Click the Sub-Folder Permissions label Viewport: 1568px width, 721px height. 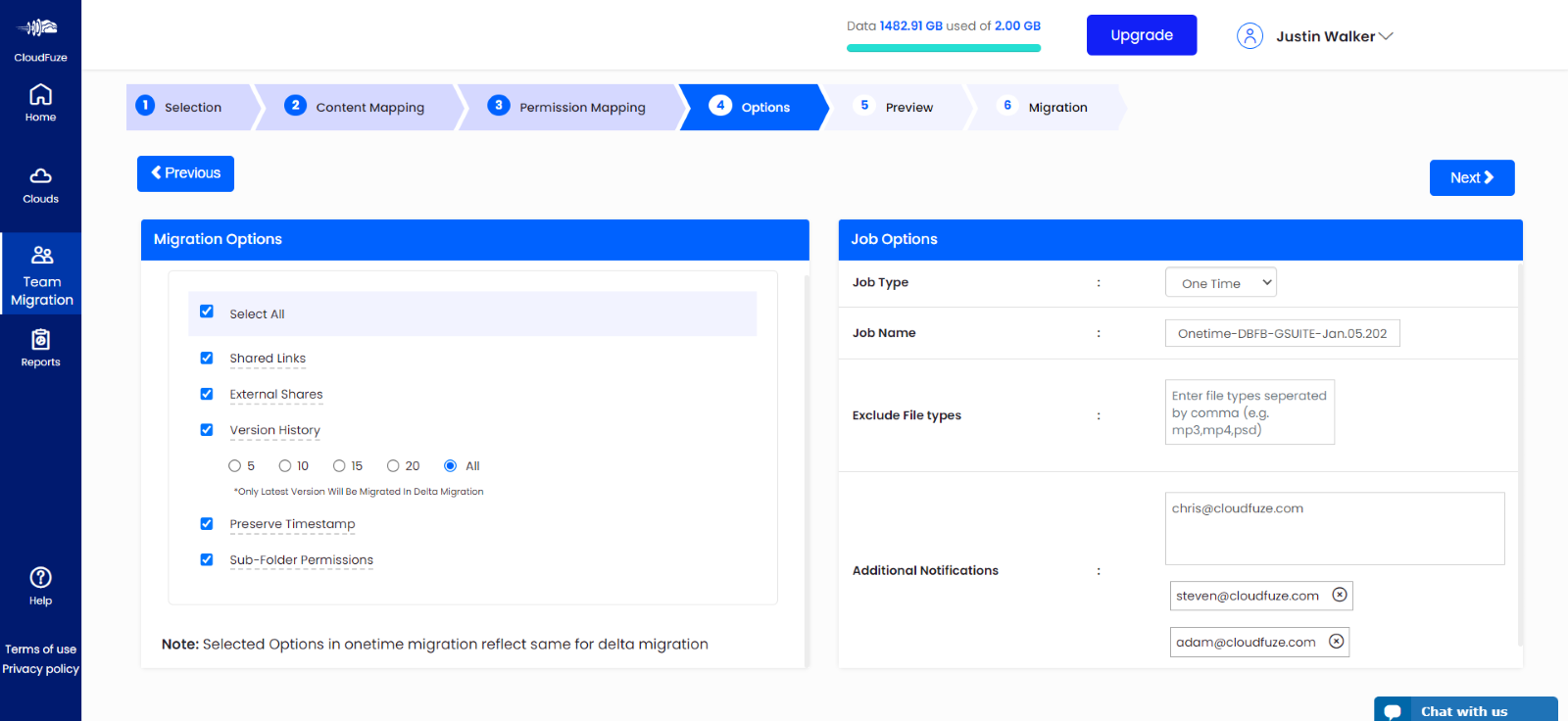pyautogui.click(x=301, y=560)
